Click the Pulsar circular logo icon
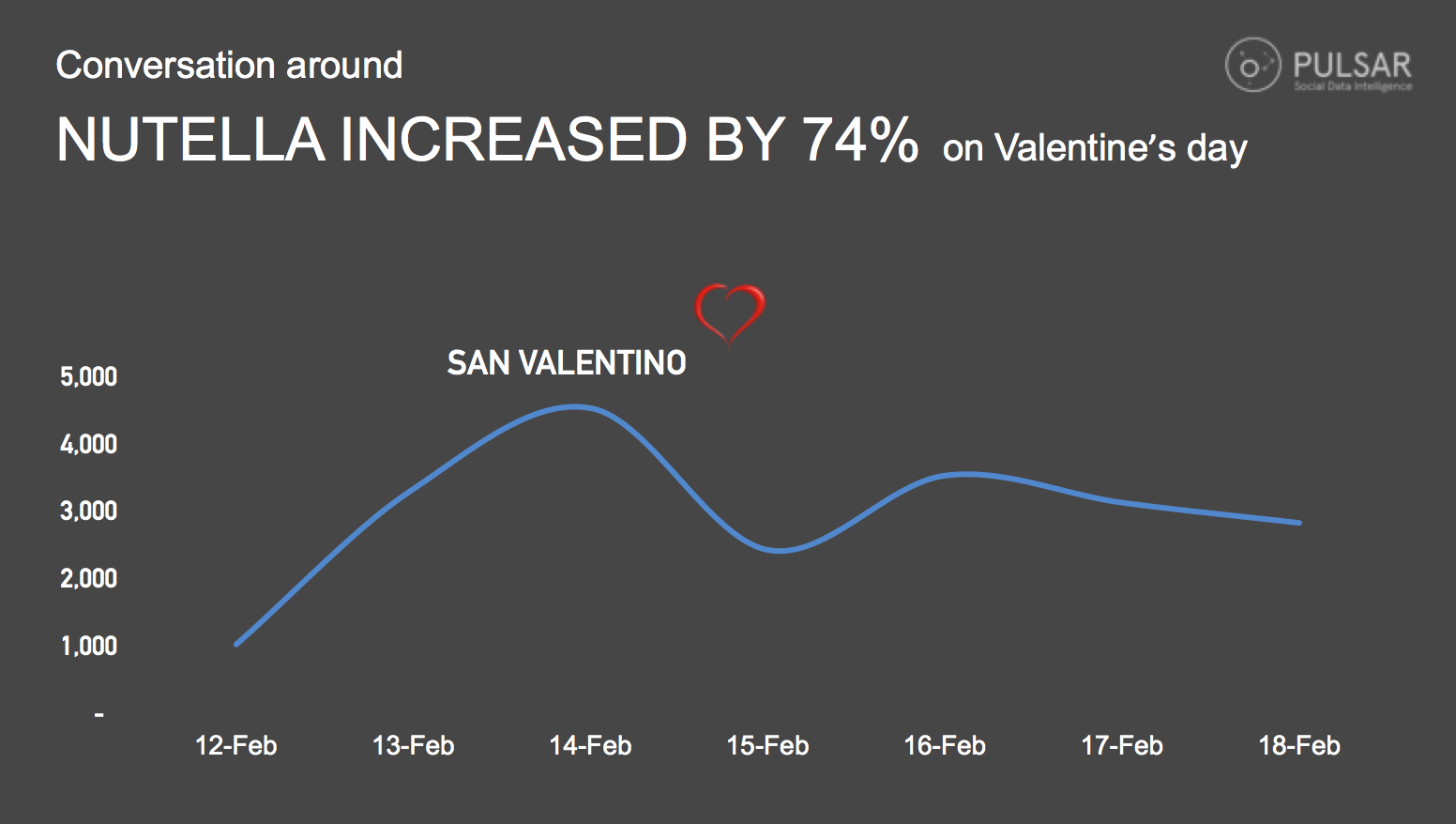The width and height of the screenshot is (1456, 824). point(1252,65)
